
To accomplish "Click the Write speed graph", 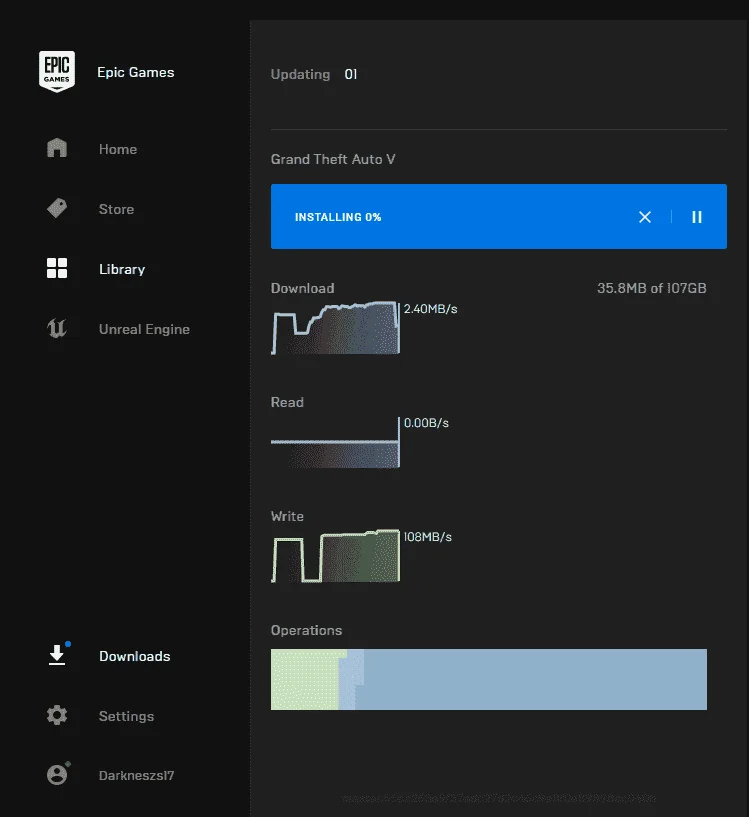I will 336,556.
